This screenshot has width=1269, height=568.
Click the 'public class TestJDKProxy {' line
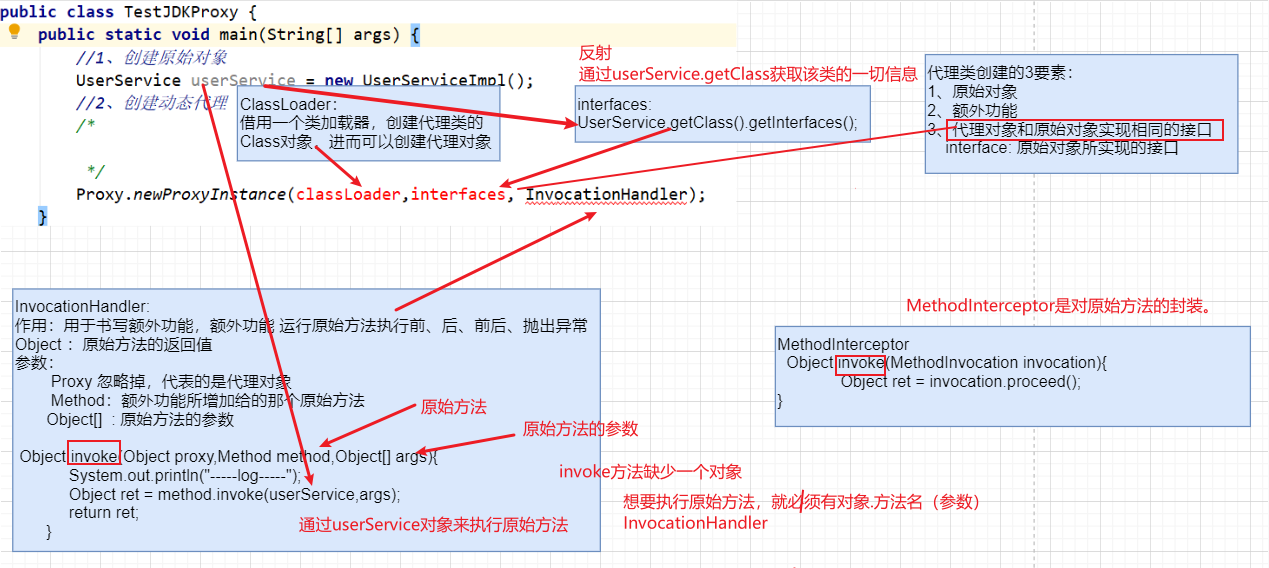click(129, 12)
